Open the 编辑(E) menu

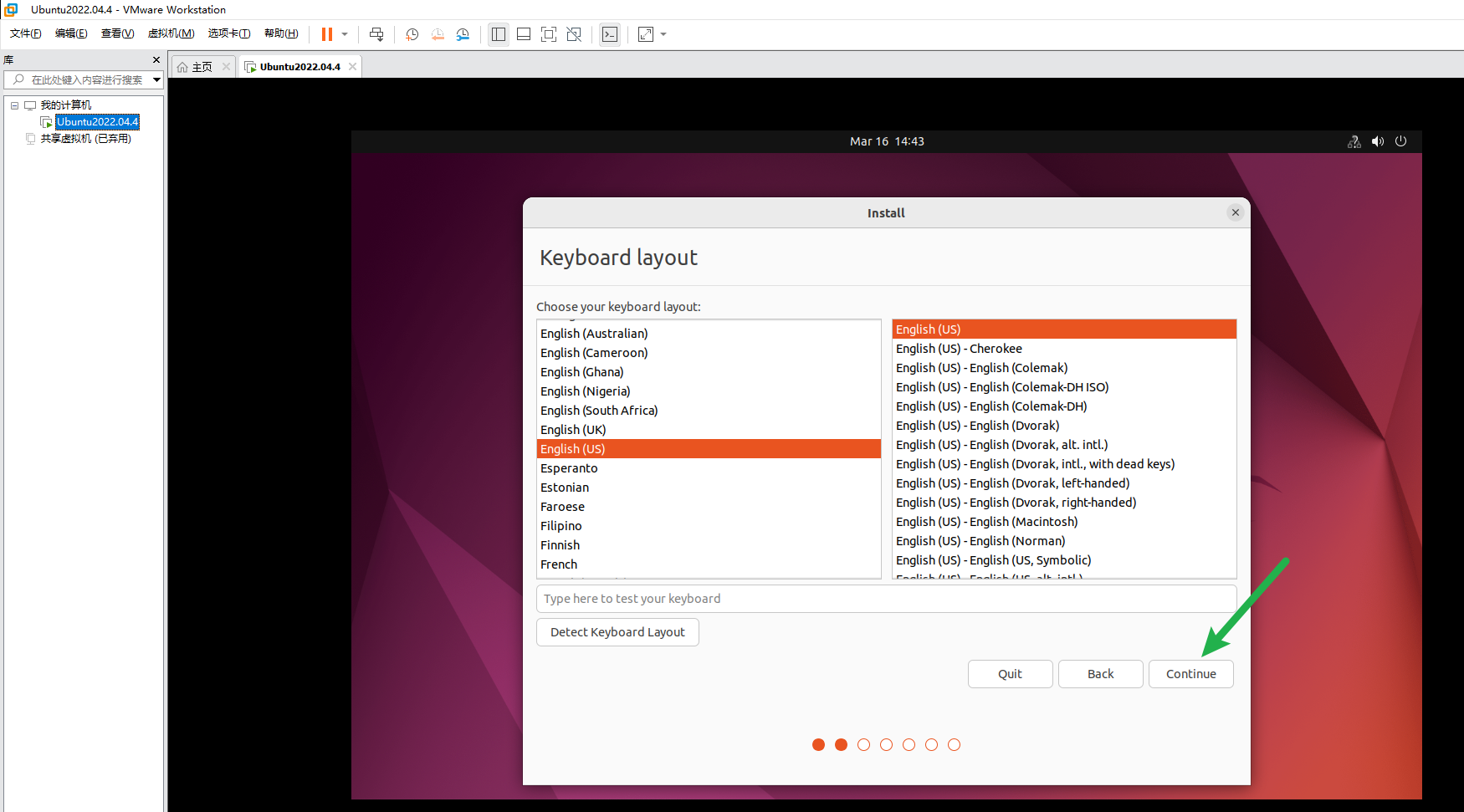(71, 33)
